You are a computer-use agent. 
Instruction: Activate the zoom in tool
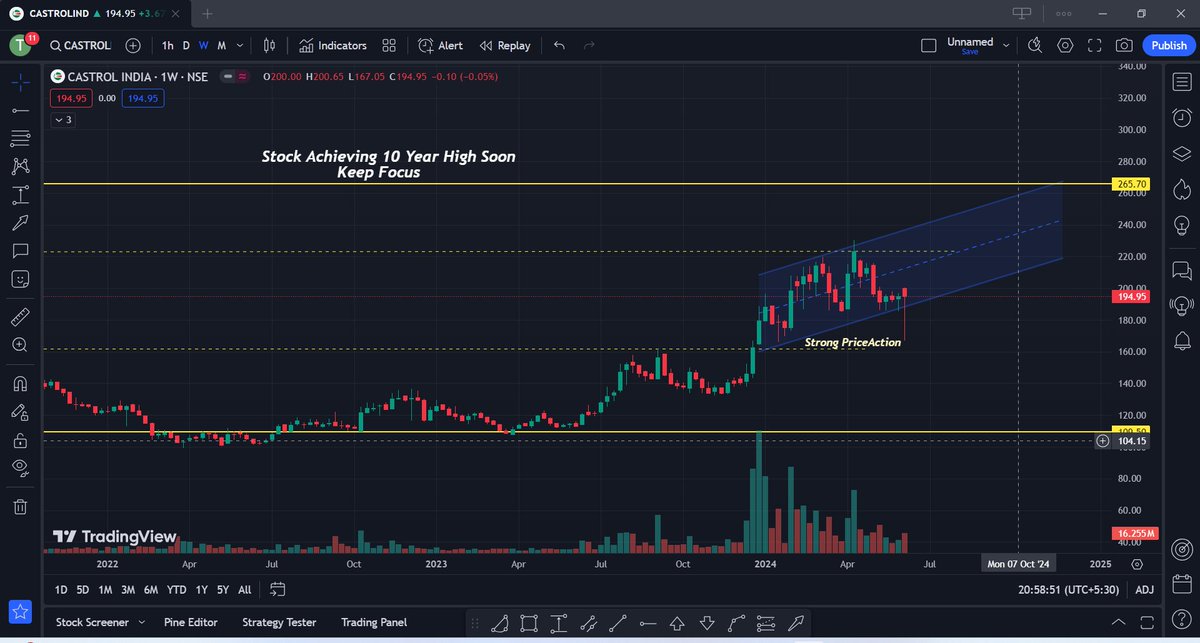click(20, 345)
